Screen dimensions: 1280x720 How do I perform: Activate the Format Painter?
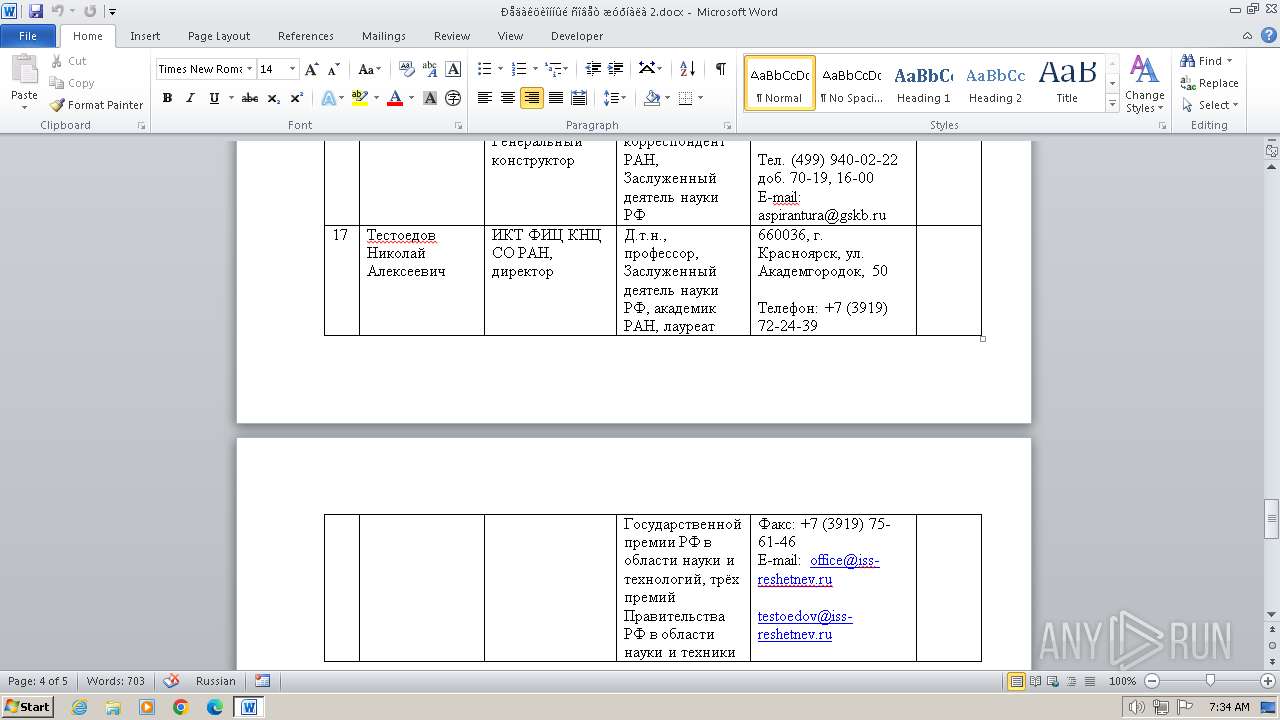97,105
